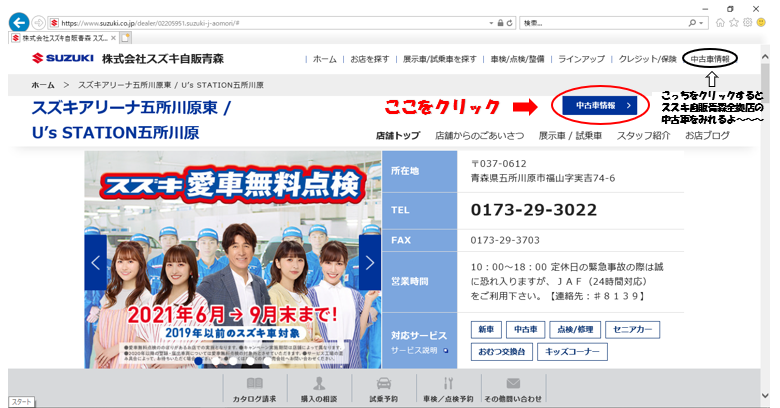The height and width of the screenshot is (408, 780).
Task: Click the 購入の相談 person icon
Action: (x=319, y=383)
